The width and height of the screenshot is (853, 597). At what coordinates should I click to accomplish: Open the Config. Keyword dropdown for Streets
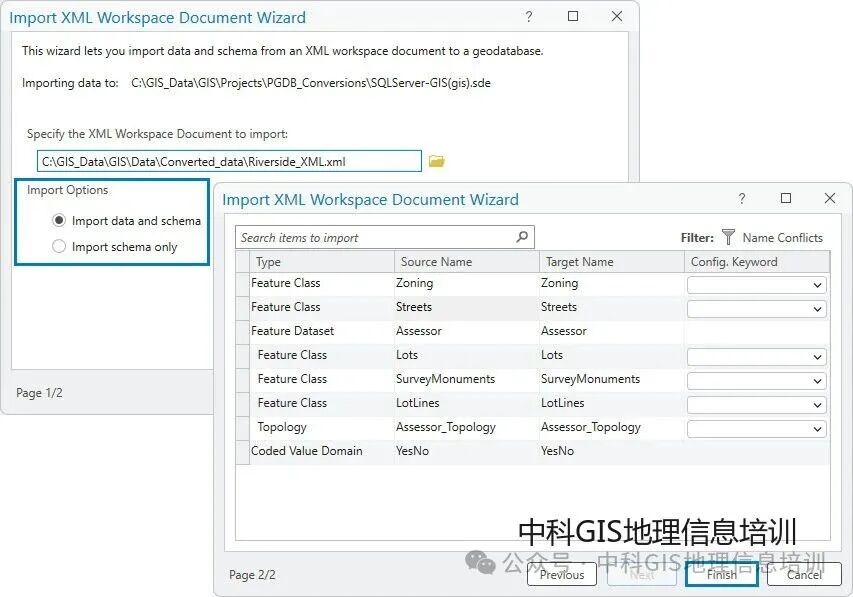click(x=756, y=309)
